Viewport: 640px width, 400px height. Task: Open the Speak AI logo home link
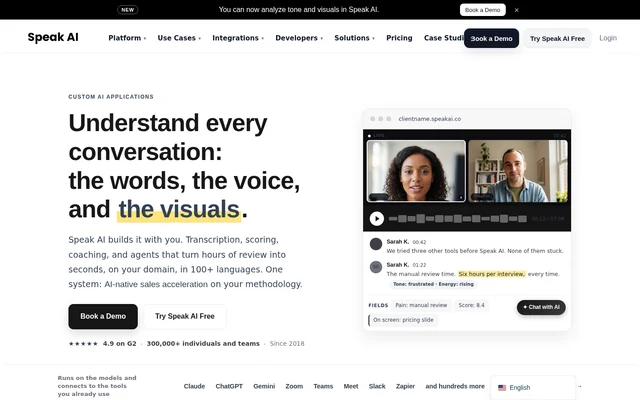pyautogui.click(x=53, y=37)
